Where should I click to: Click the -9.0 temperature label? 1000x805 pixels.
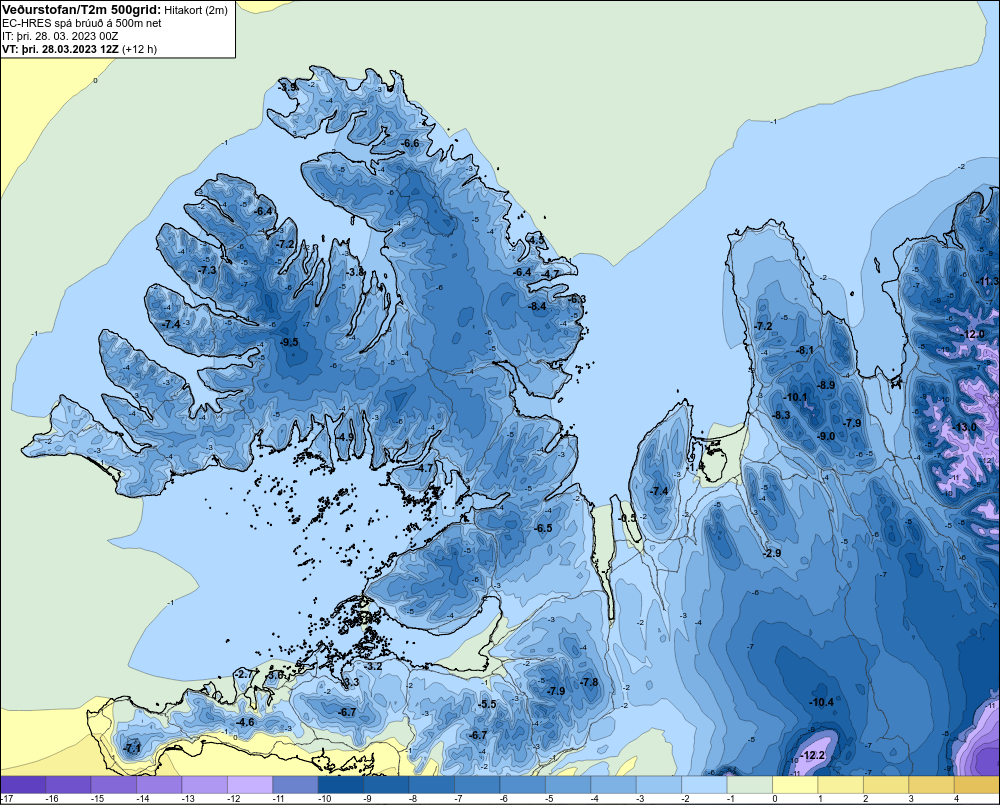826,436
